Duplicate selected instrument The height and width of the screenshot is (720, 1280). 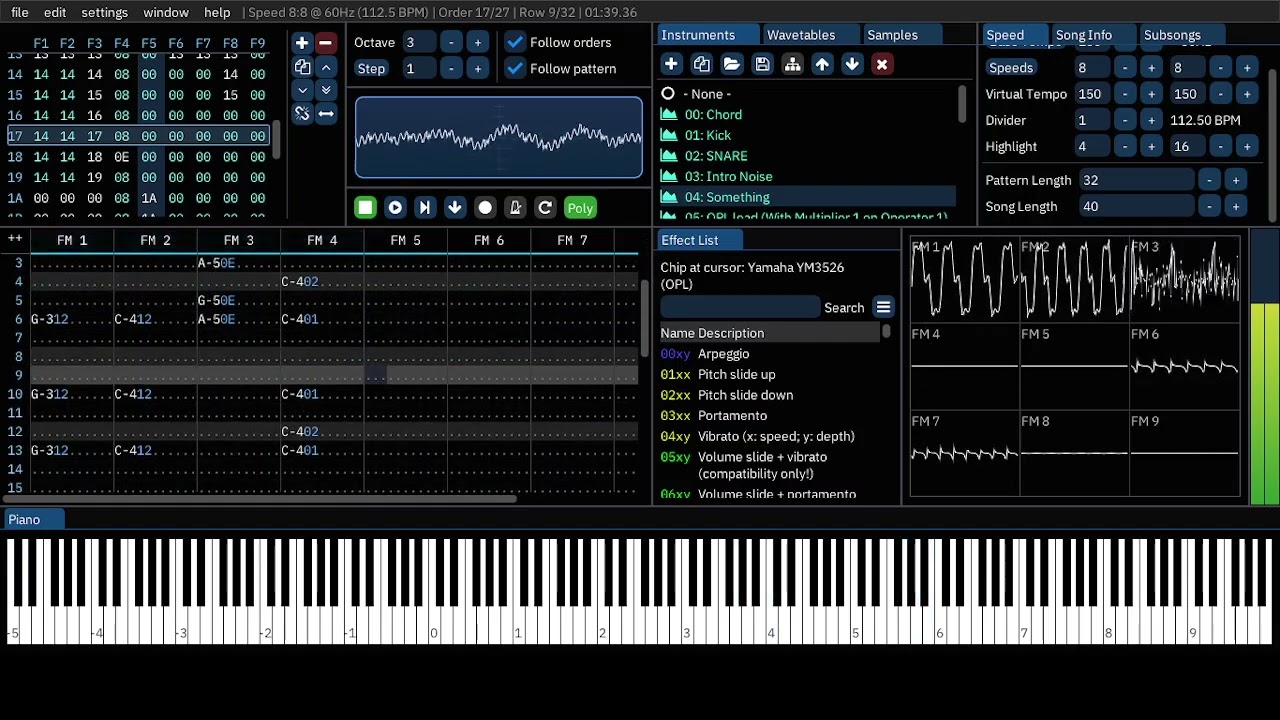tap(702, 64)
